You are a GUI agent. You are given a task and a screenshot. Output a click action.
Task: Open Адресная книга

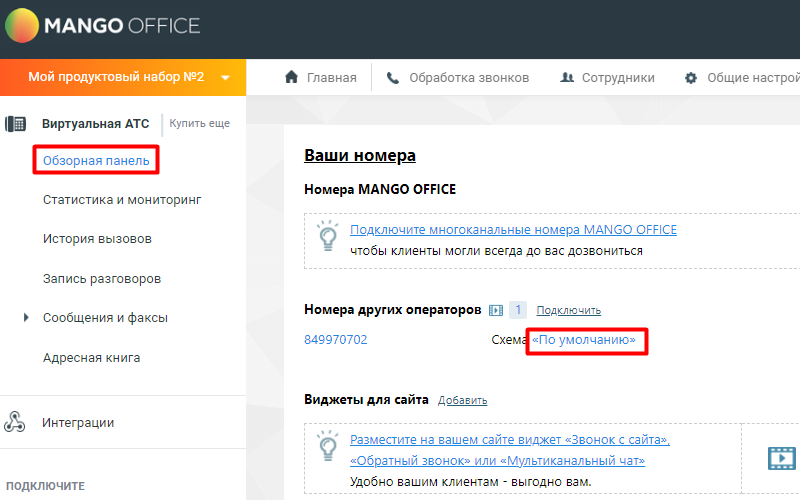pyautogui.click(x=91, y=358)
